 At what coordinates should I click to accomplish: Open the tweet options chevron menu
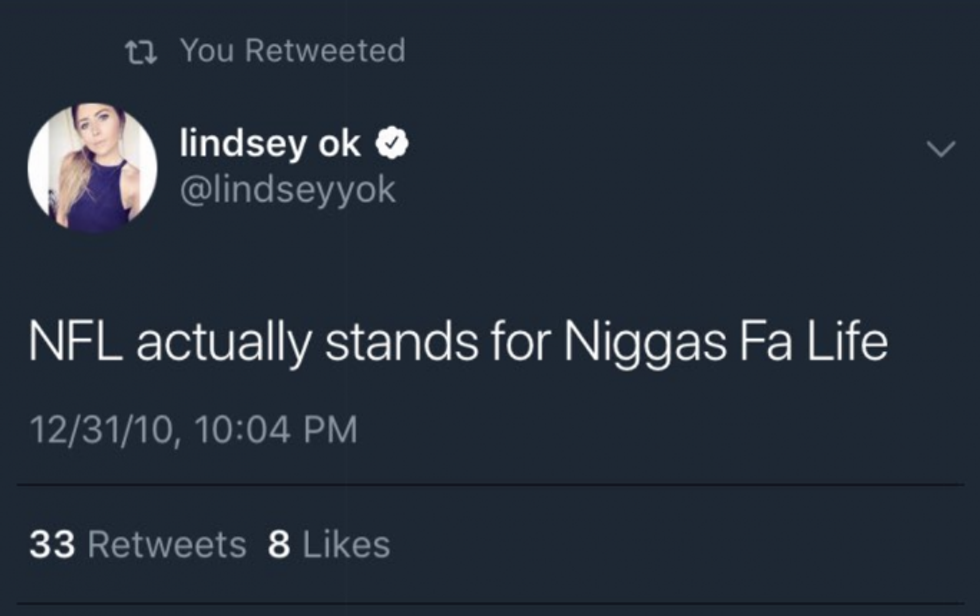[940, 150]
